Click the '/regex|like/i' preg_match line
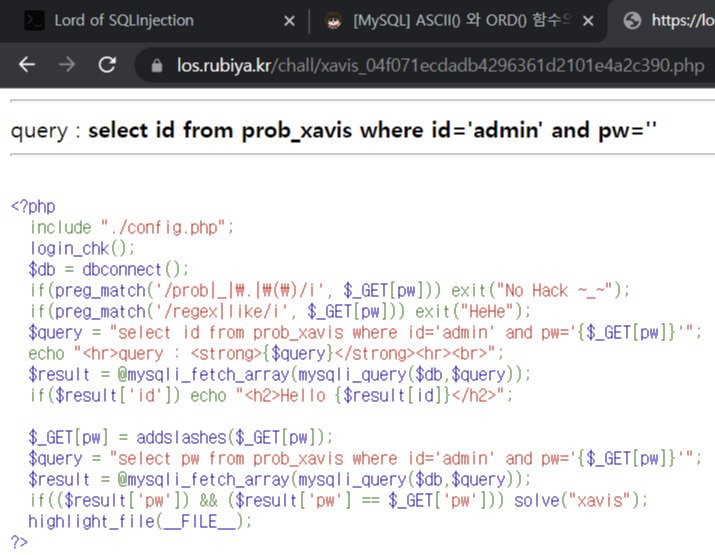This screenshot has height=555, width=715. point(280,311)
